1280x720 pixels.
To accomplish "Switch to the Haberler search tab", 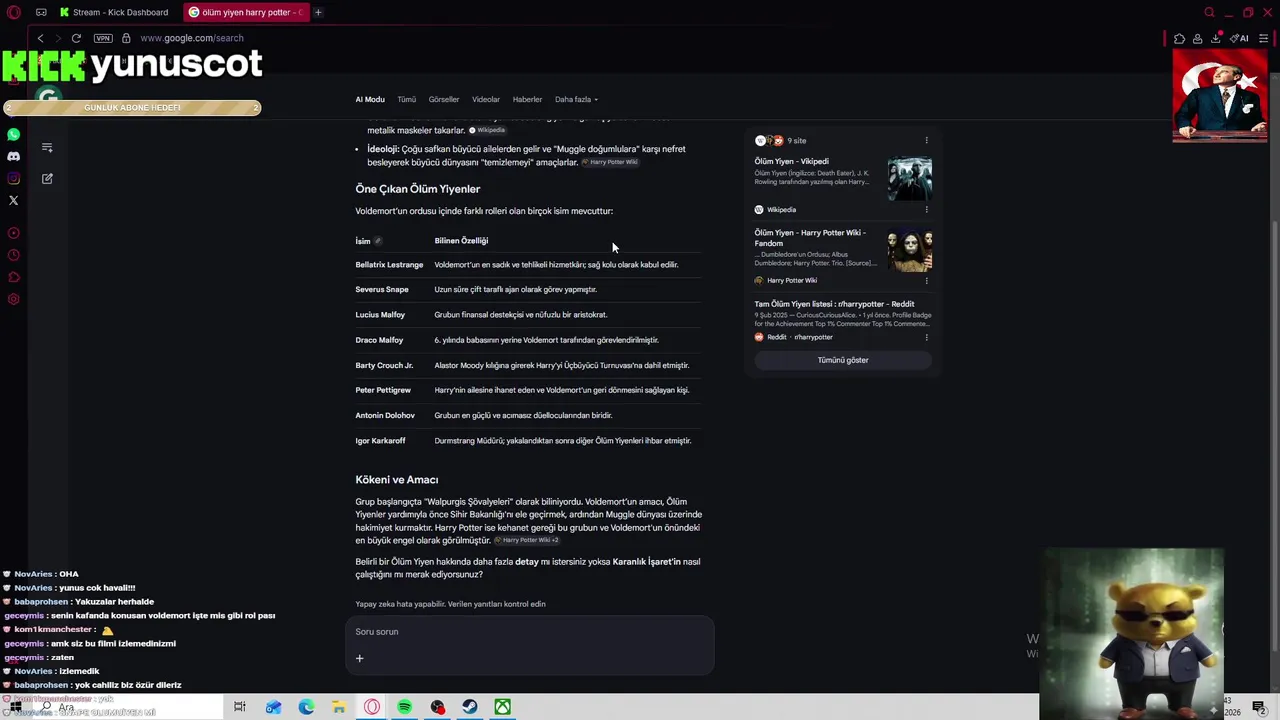I will point(527,99).
